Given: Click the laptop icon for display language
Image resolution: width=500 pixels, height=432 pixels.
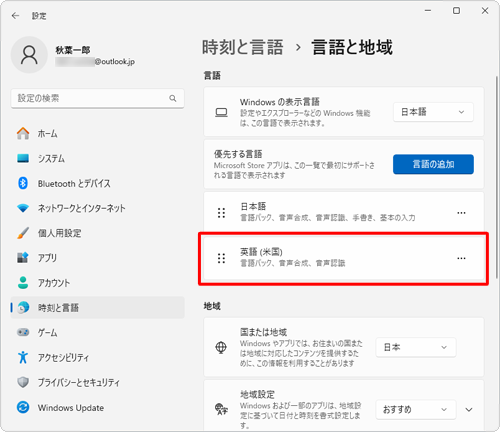Looking at the screenshot, I should (x=221, y=112).
